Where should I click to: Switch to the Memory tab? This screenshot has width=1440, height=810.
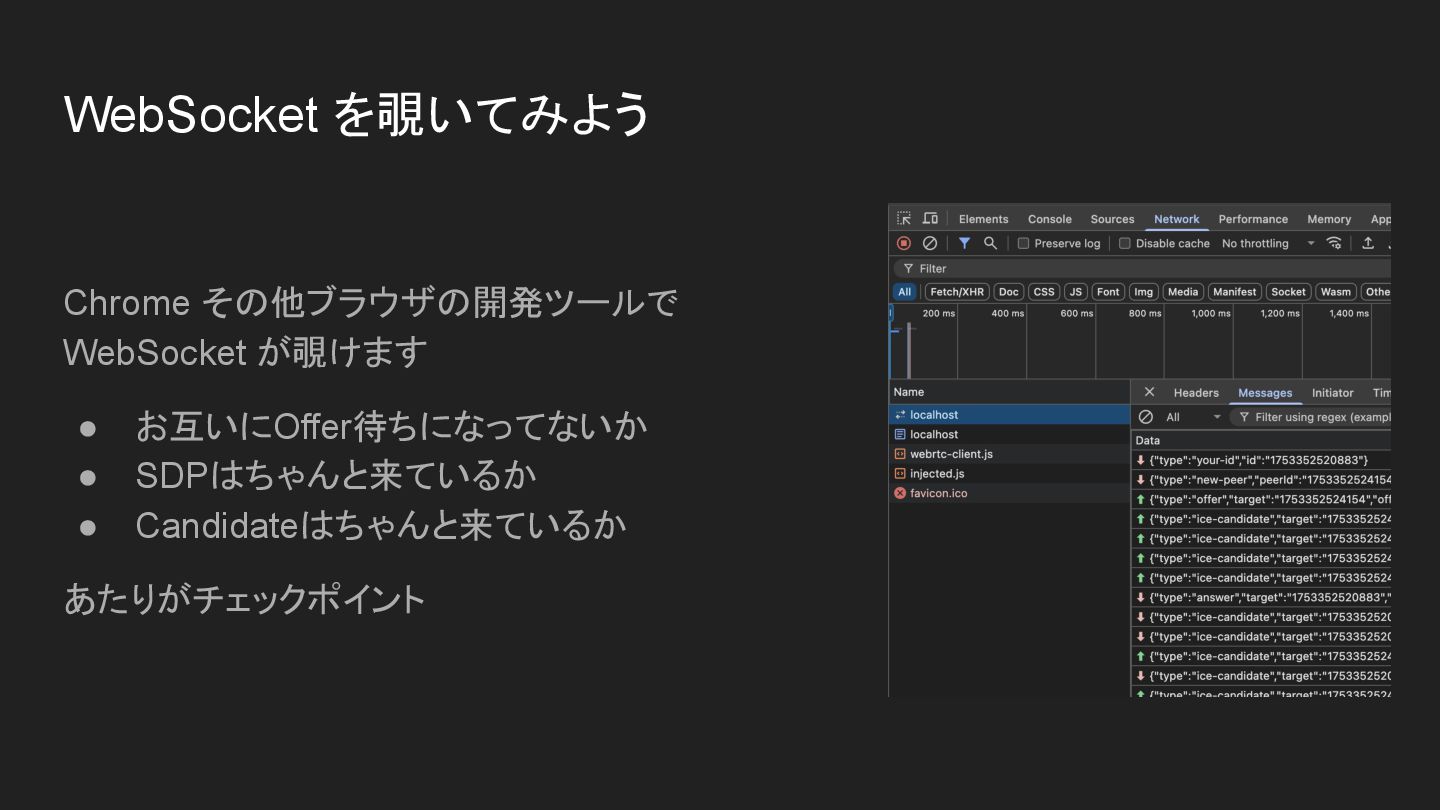1329,219
